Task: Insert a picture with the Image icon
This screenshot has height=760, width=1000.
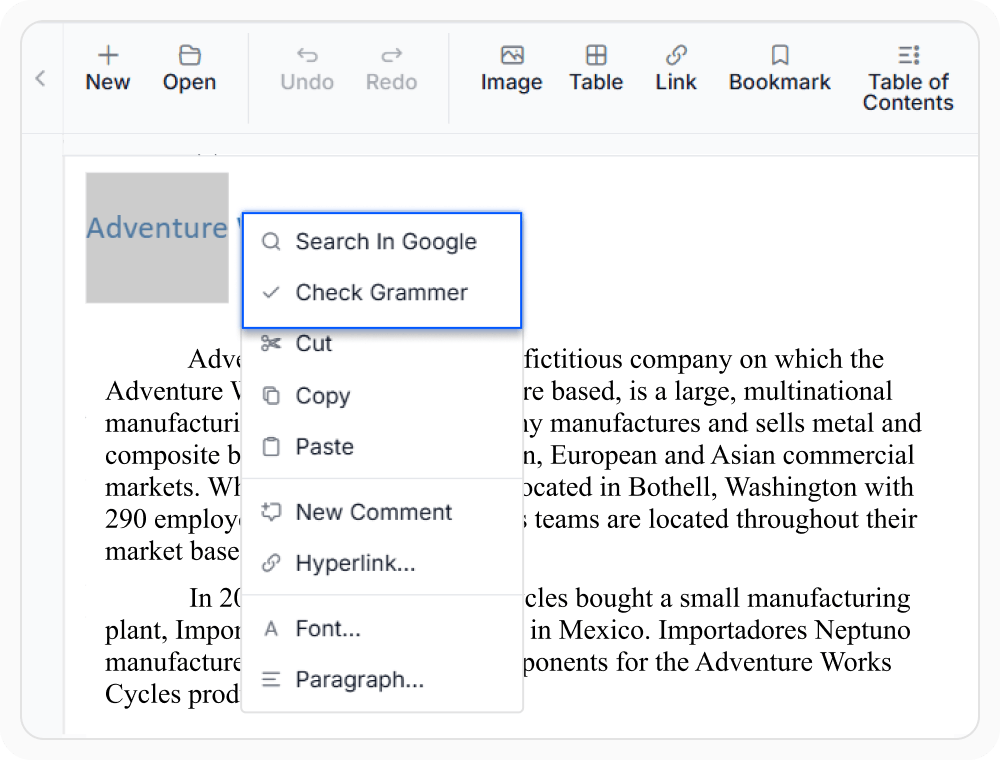Action: [512, 55]
